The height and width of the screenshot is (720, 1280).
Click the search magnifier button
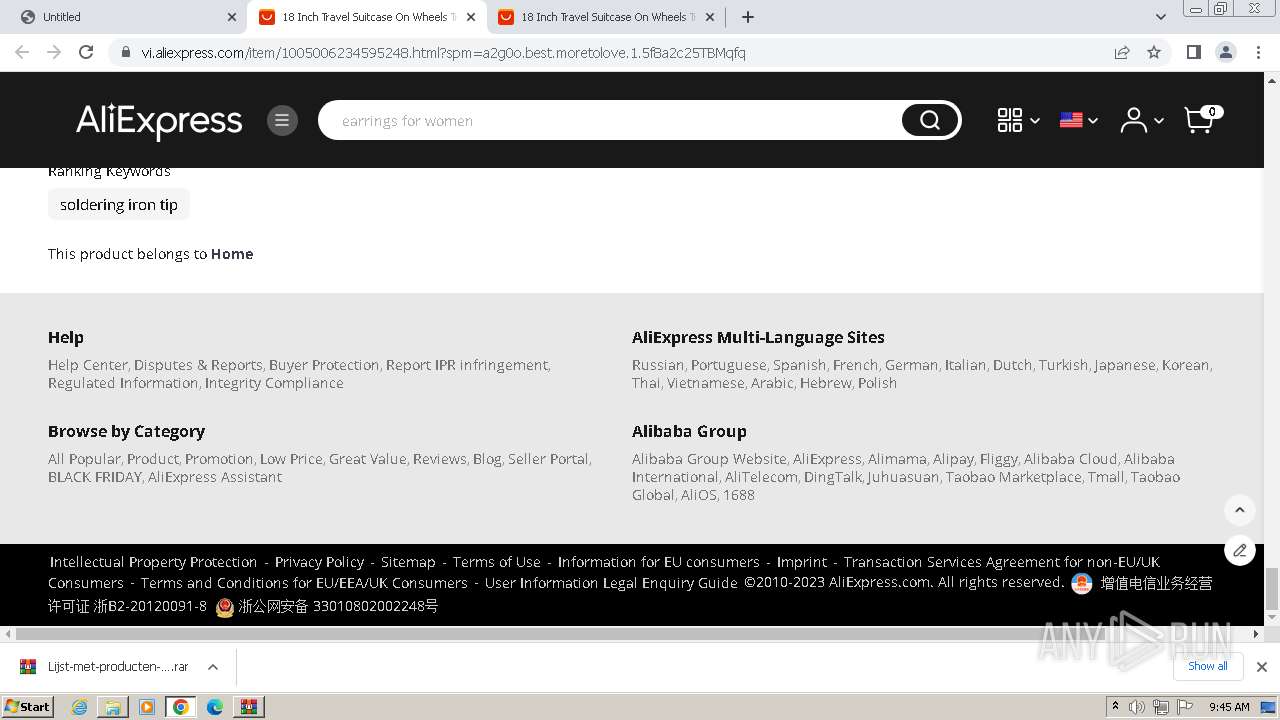[x=930, y=121]
